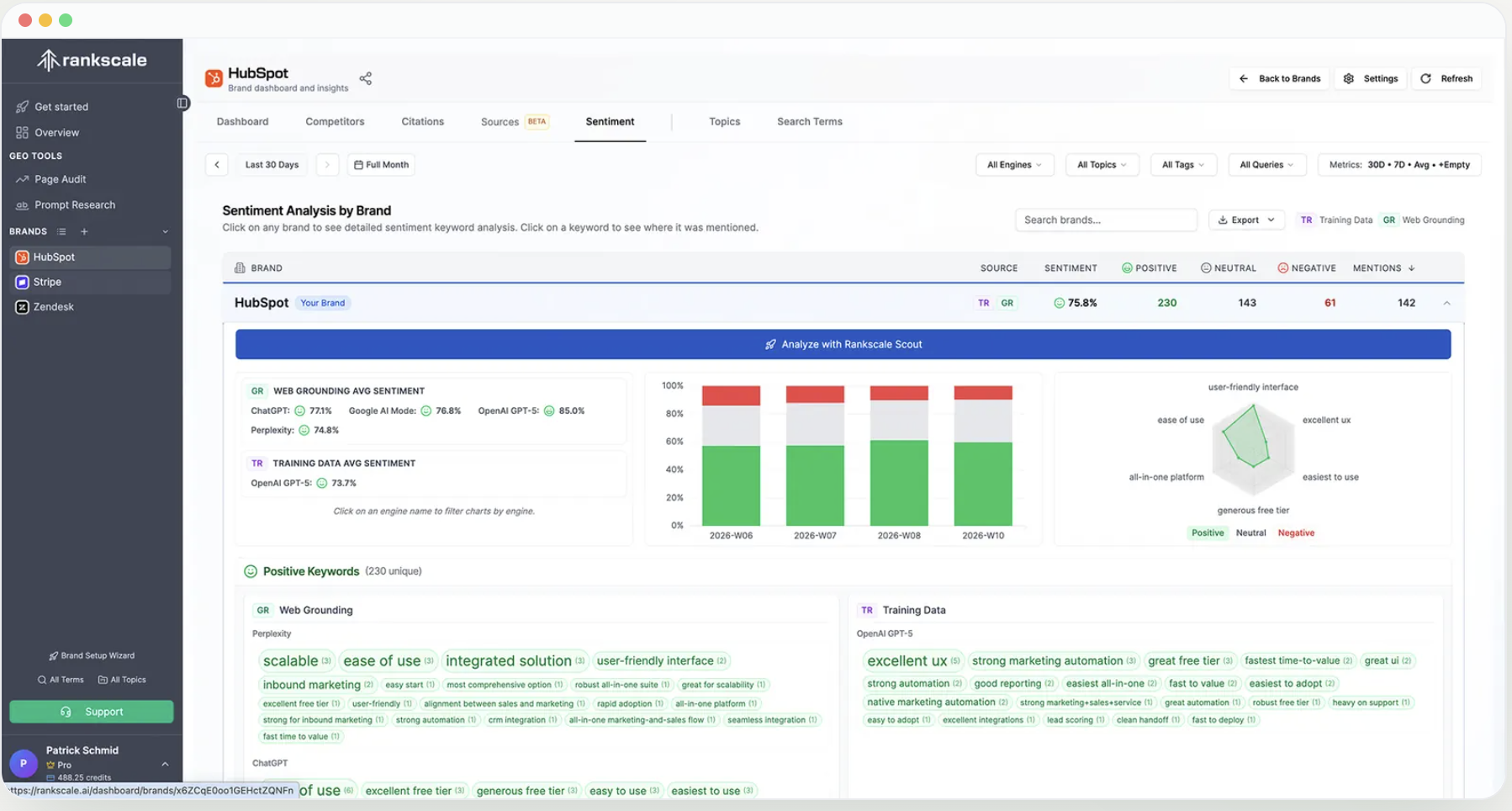
Task: Click the list icon beside BRANDS
Action: pyautogui.click(x=61, y=231)
